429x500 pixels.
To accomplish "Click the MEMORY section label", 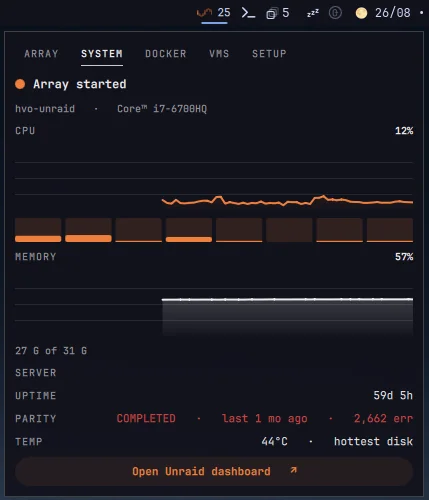I will tap(36, 257).
